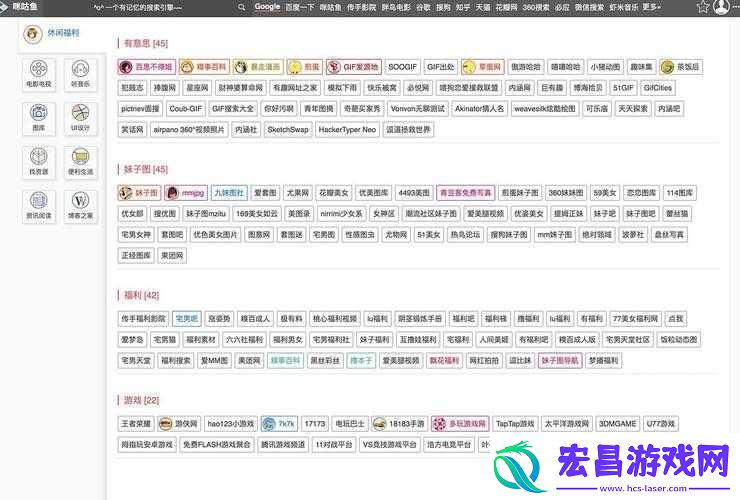The image size is (740, 500).
Task: Select 必应 in the top bar
Action: click(562, 7)
